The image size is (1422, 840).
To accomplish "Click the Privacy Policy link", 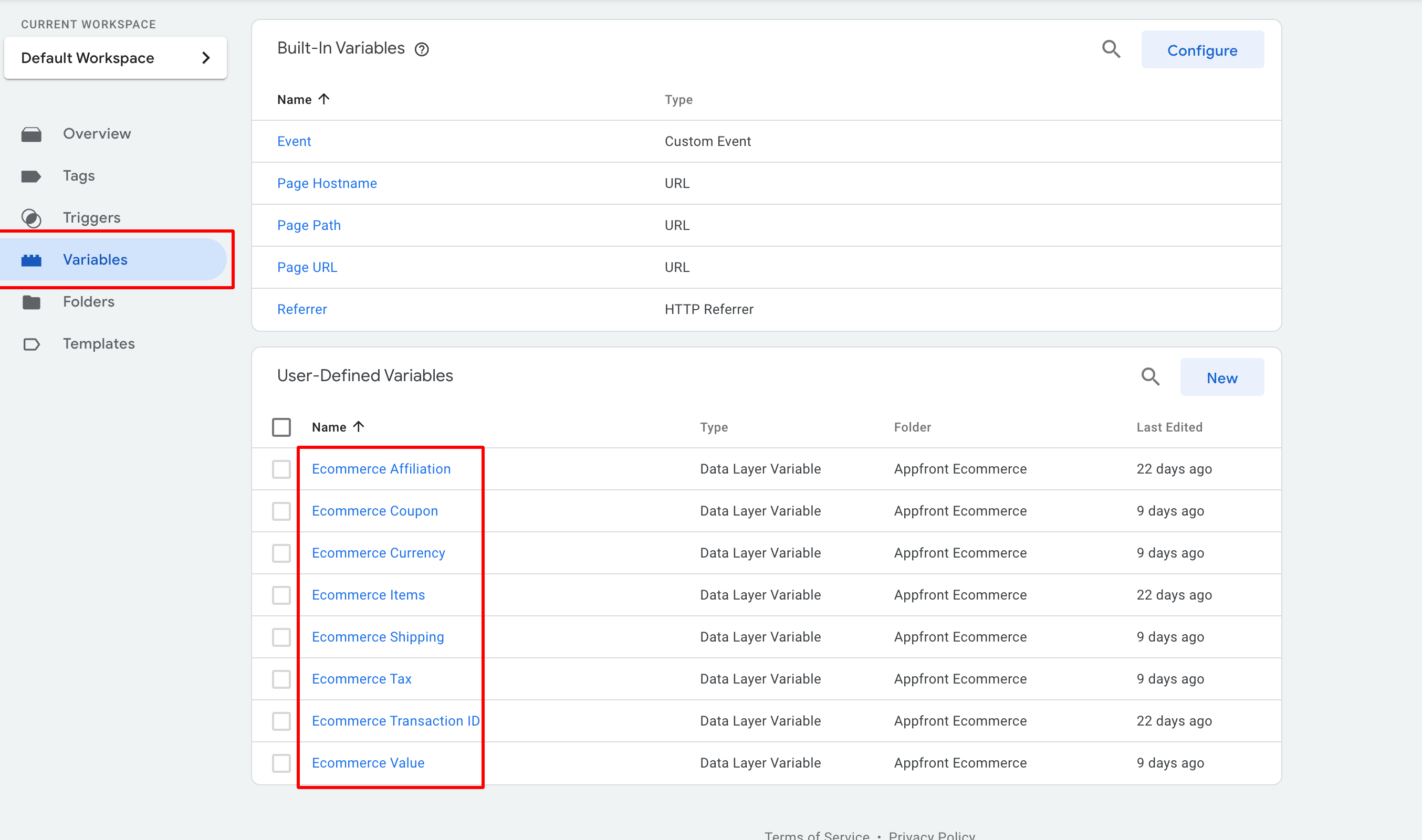I will [x=931, y=835].
